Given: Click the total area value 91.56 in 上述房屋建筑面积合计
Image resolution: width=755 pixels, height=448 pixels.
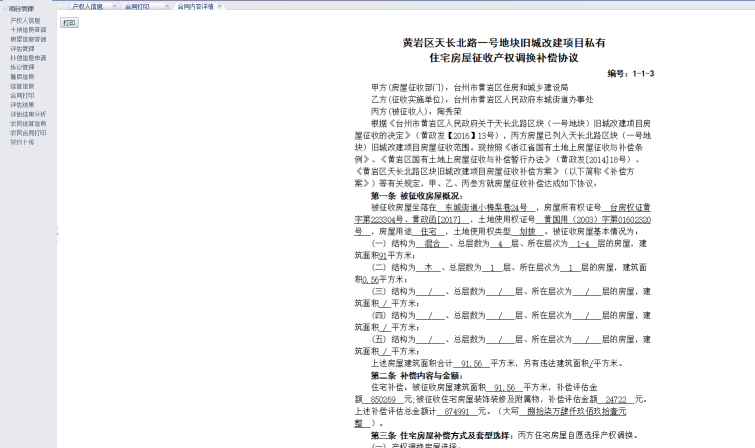Looking at the screenshot, I should tap(471, 363).
